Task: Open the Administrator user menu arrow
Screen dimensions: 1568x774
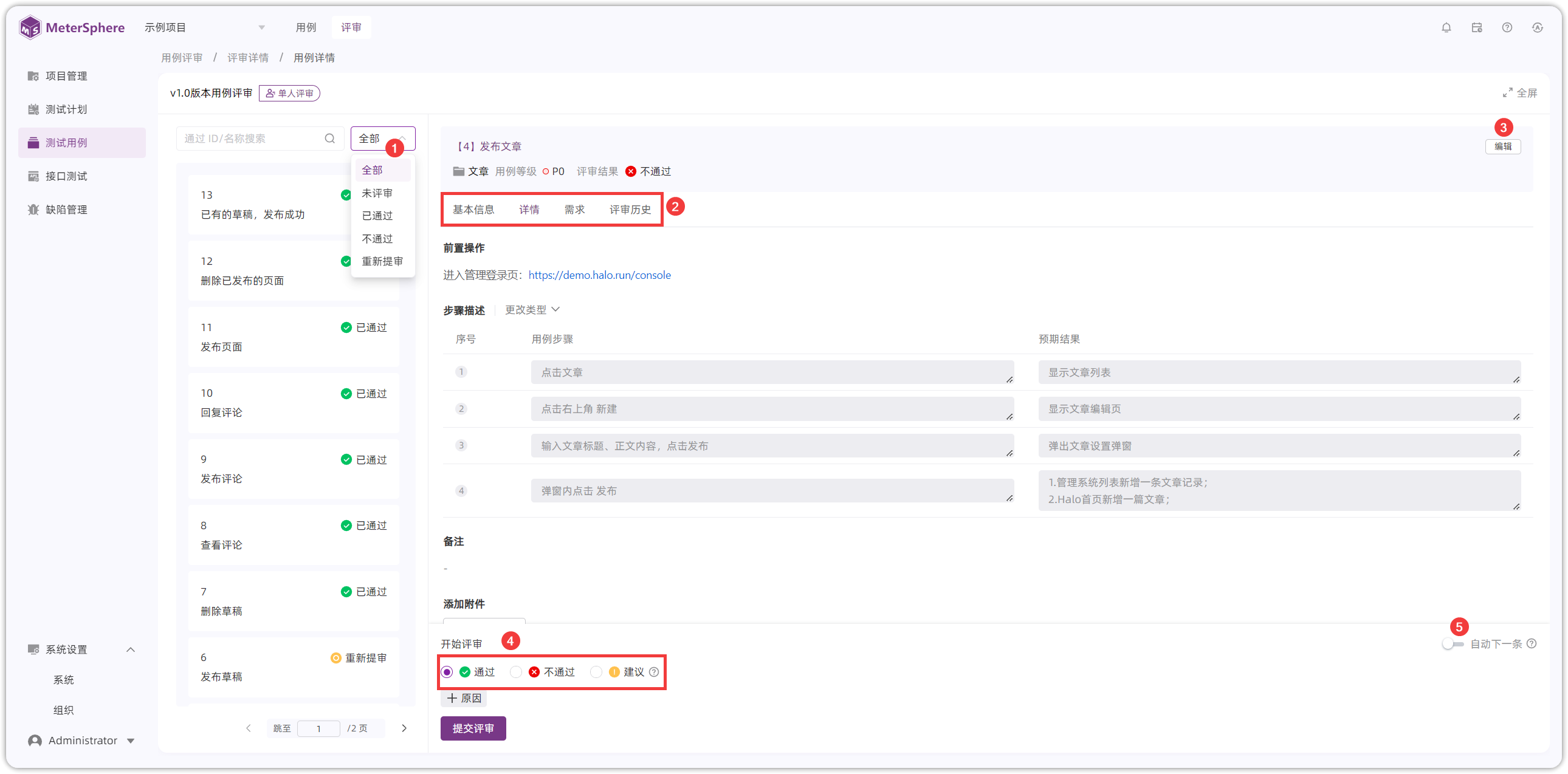Action: [130, 741]
